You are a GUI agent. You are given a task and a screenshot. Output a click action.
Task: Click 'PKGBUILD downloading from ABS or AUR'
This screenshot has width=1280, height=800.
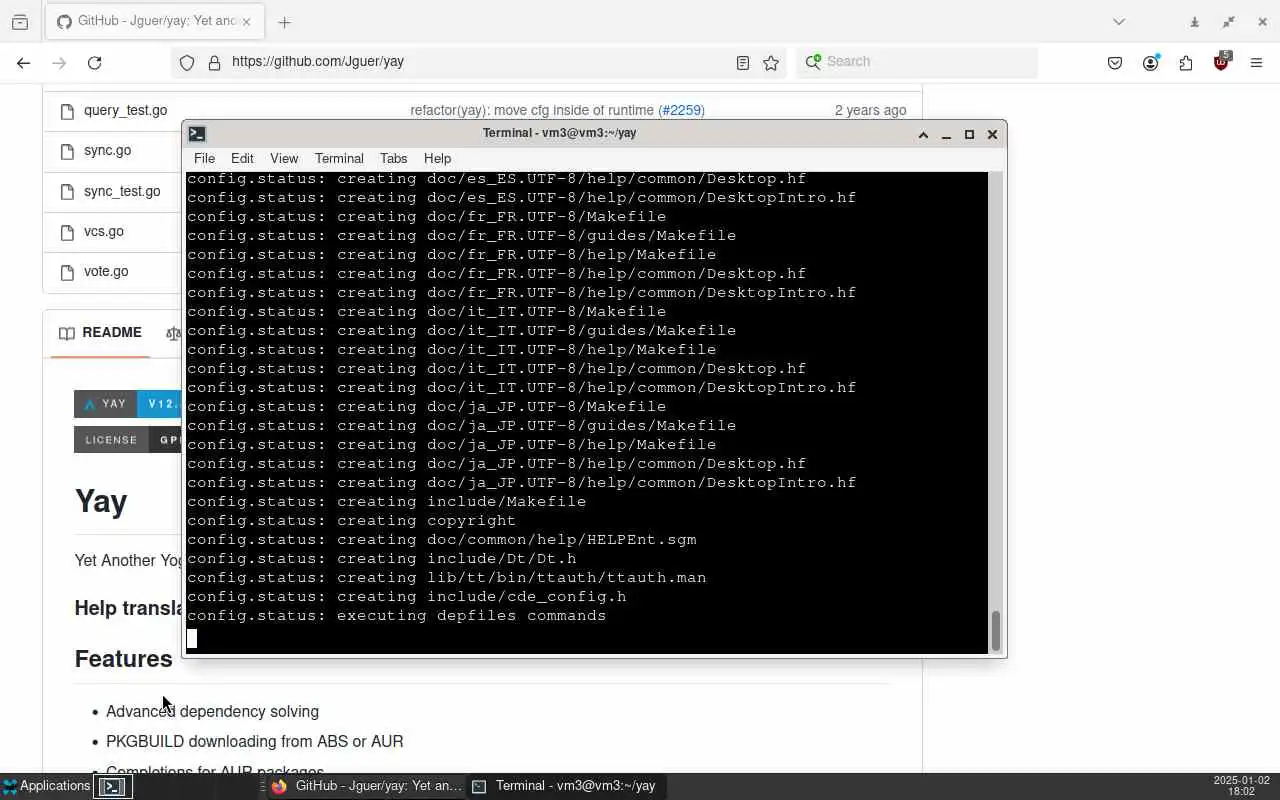(255, 741)
